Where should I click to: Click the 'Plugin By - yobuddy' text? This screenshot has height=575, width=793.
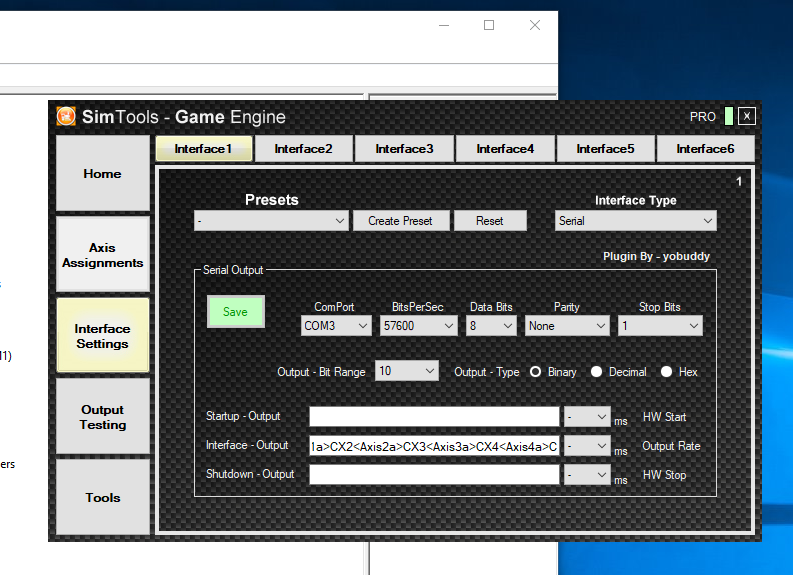[x=656, y=256]
